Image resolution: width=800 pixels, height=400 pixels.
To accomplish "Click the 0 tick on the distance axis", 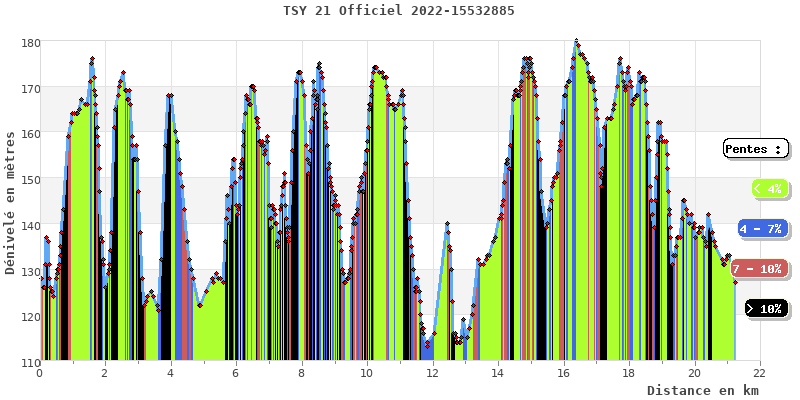I will click(x=40, y=372).
